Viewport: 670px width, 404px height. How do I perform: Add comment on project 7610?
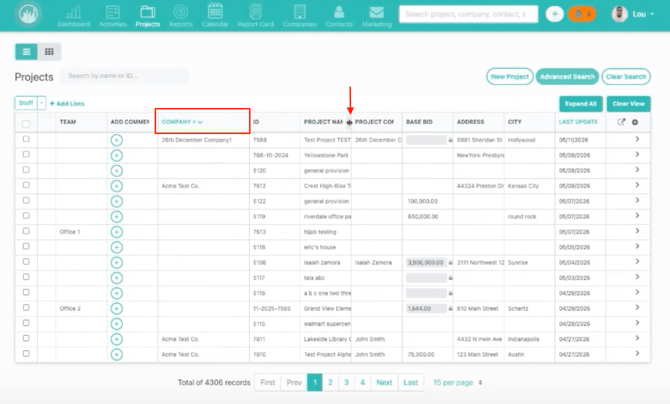117,354
